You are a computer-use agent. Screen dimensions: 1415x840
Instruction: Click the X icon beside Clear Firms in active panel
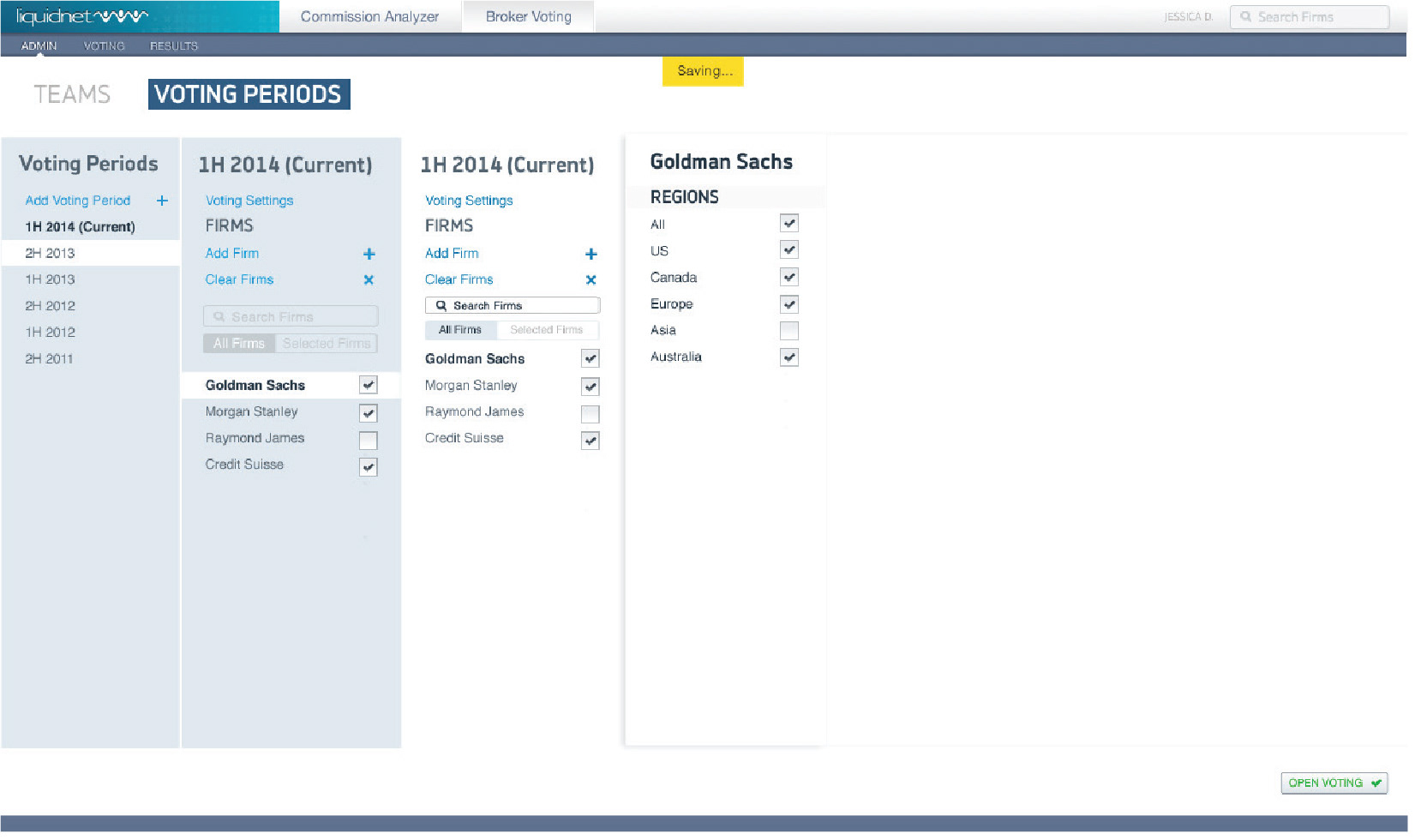pyautogui.click(x=593, y=281)
